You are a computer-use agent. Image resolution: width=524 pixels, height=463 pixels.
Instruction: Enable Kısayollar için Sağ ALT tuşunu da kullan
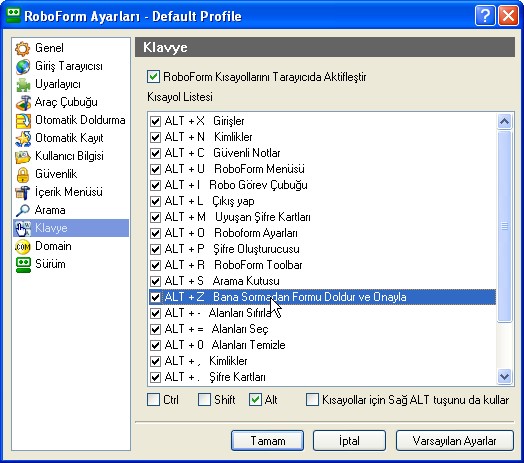coord(312,399)
